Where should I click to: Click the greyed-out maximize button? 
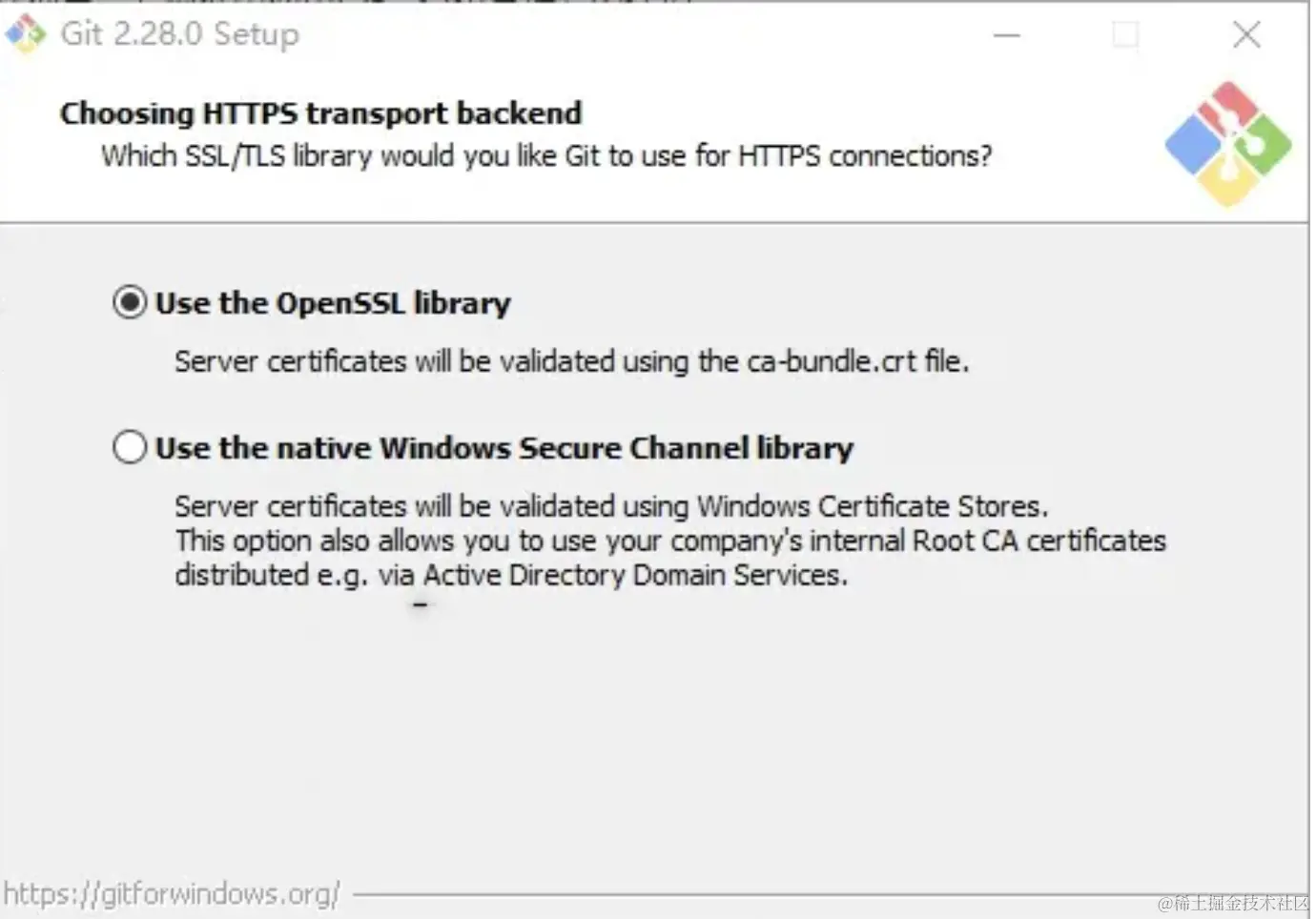(x=1125, y=35)
